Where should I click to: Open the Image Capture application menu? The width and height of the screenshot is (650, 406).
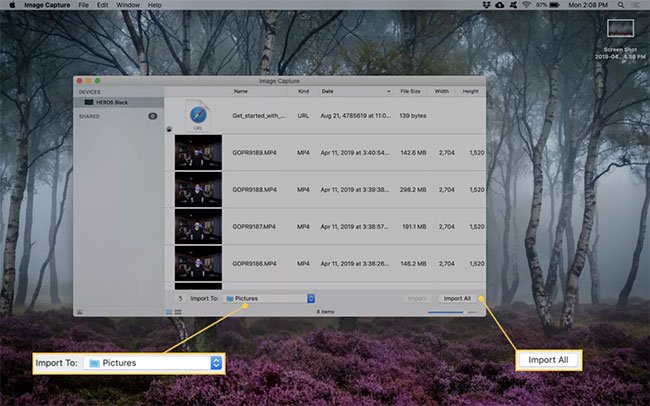click(47, 5)
